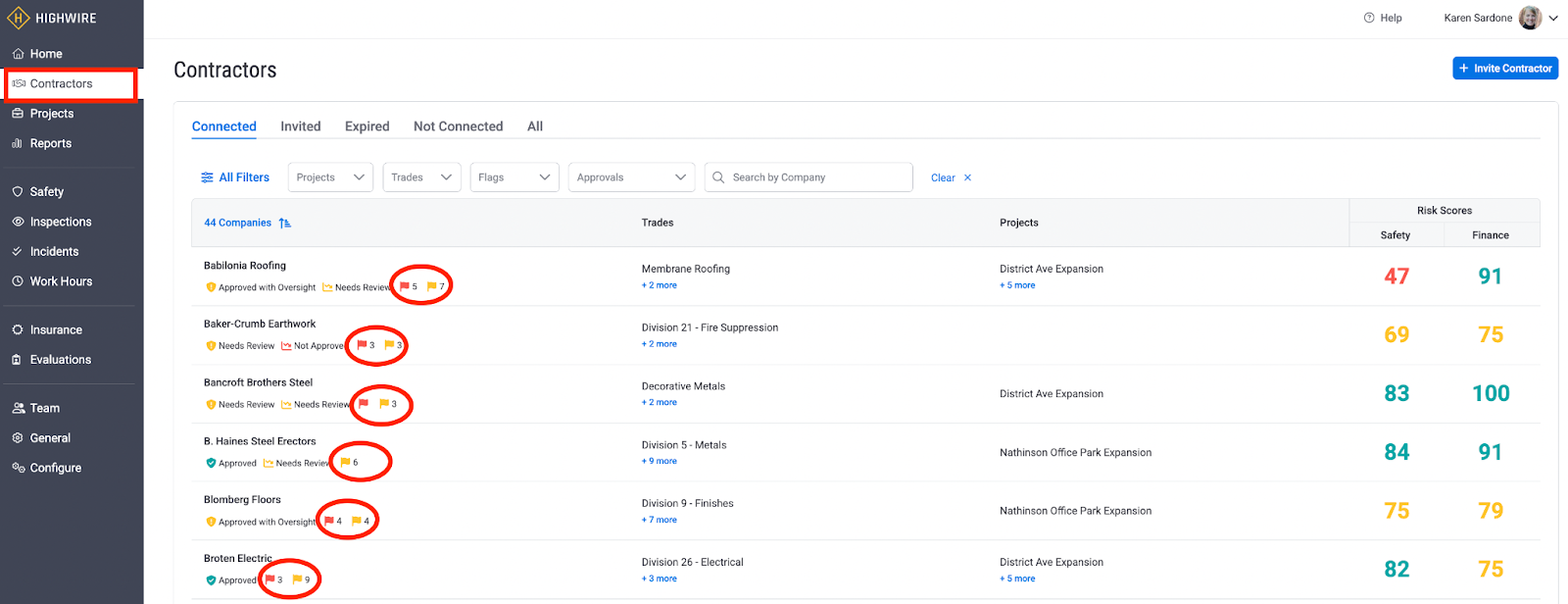Select the Connected tab
The width and height of the screenshot is (1568, 604).
coord(224,126)
